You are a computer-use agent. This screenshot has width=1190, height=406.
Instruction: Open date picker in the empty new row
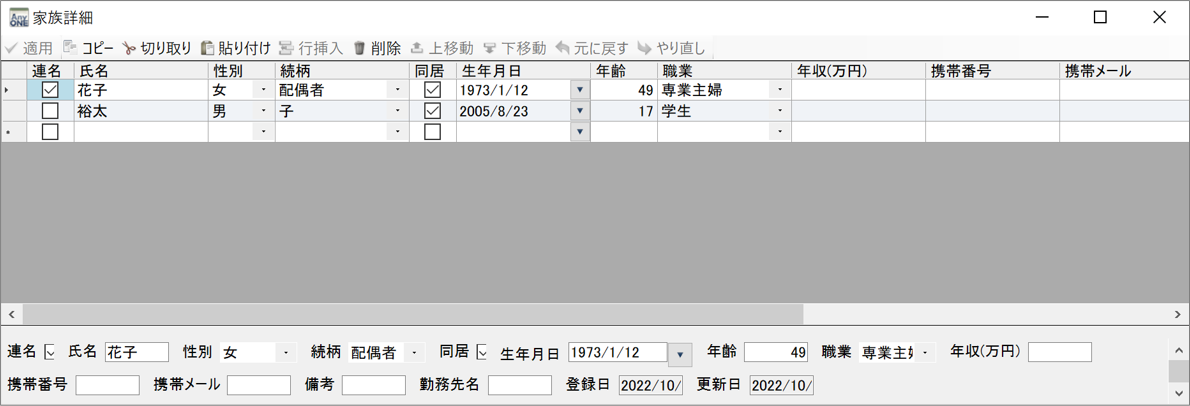580,132
